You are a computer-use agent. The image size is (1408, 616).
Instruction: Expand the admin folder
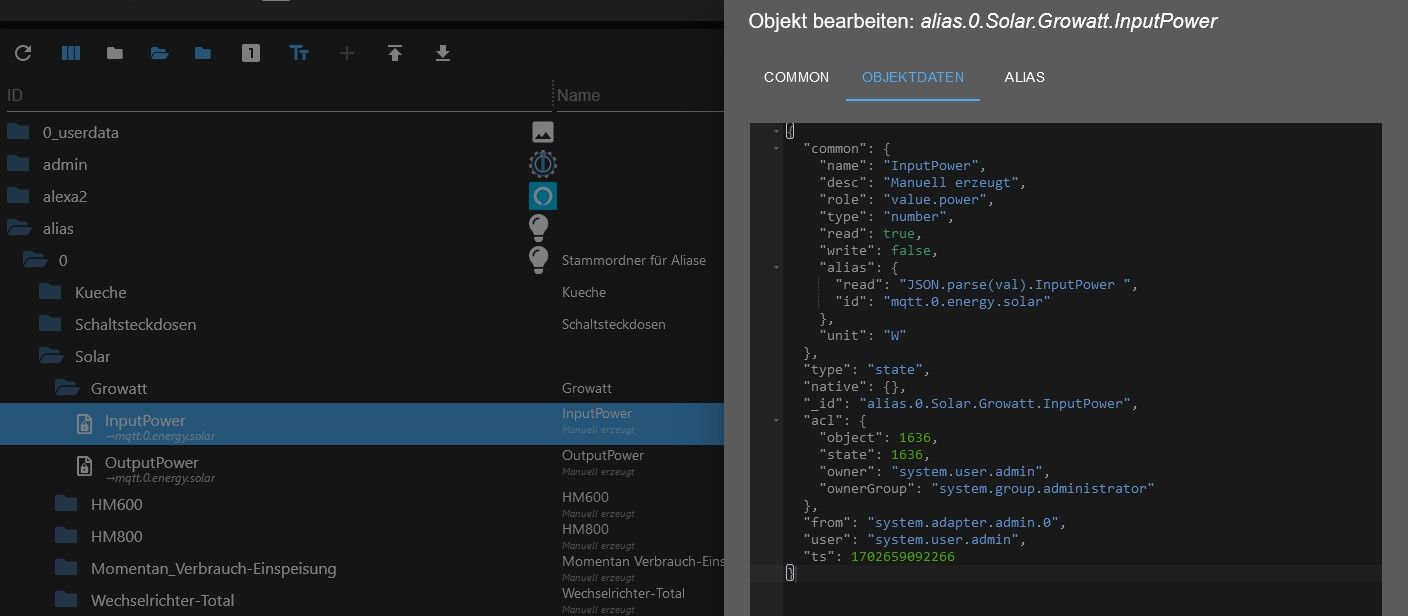18,164
